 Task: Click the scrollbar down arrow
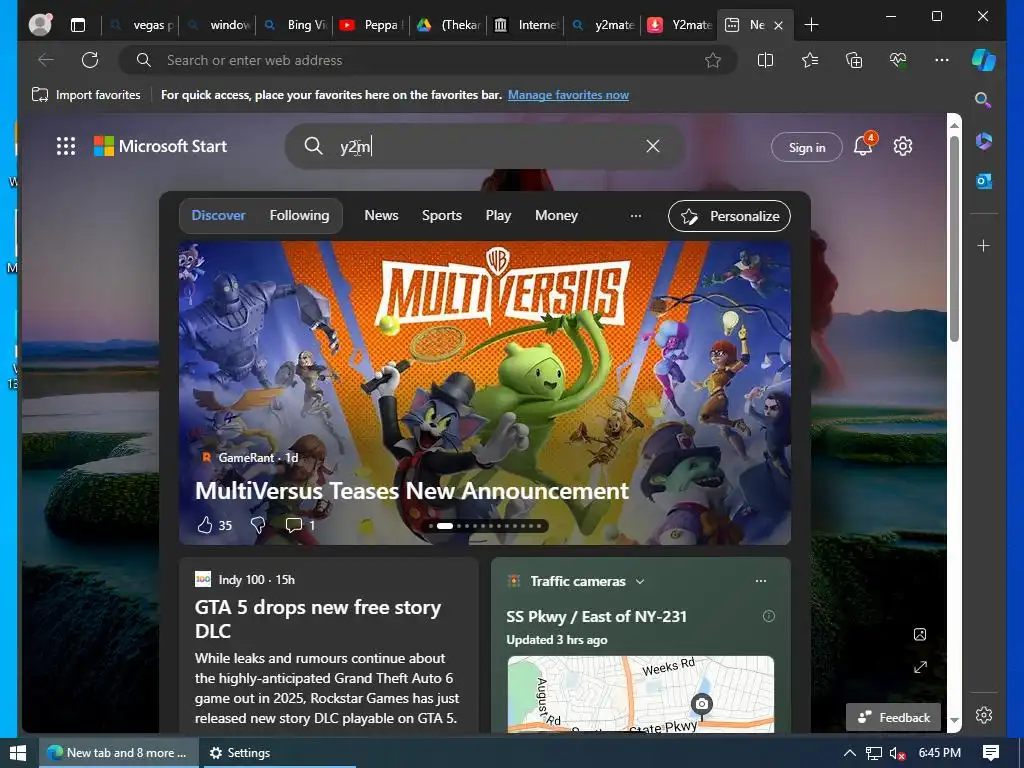coord(954,720)
